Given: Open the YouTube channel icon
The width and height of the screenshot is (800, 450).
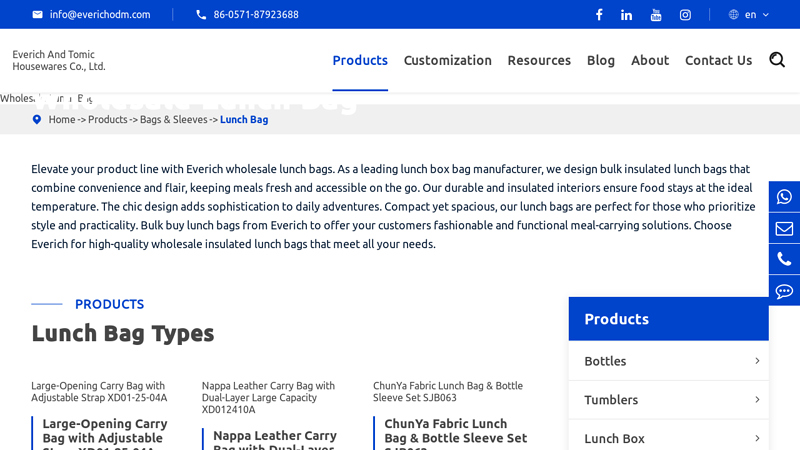Looking at the screenshot, I should pos(656,15).
